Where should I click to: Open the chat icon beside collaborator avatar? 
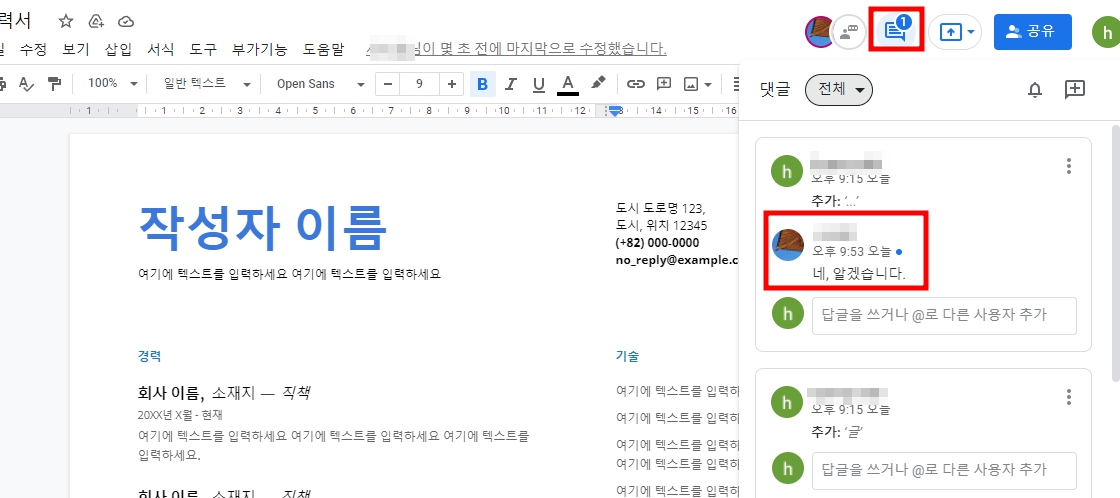point(850,31)
